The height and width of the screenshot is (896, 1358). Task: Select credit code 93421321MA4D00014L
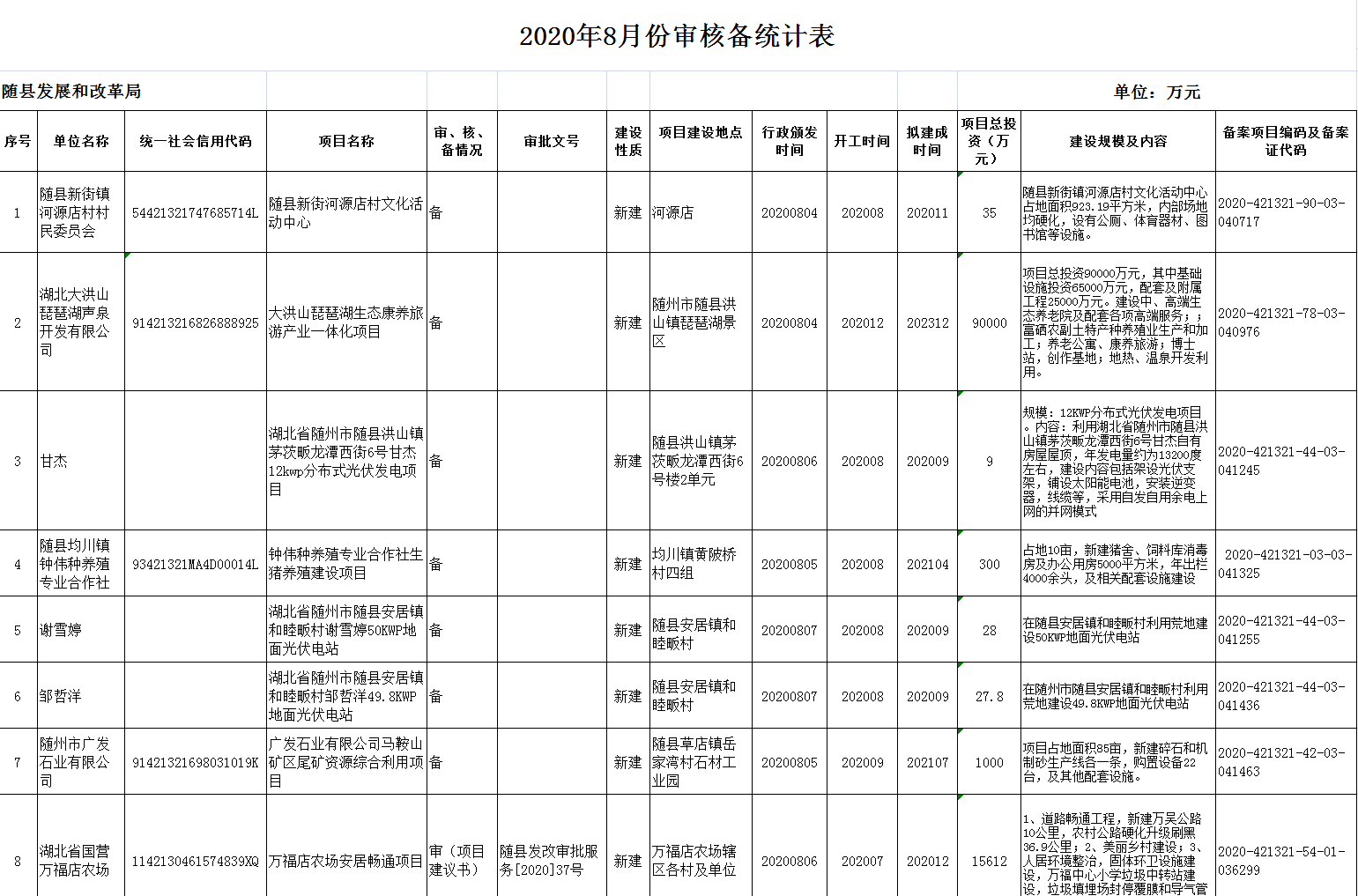[x=196, y=565]
